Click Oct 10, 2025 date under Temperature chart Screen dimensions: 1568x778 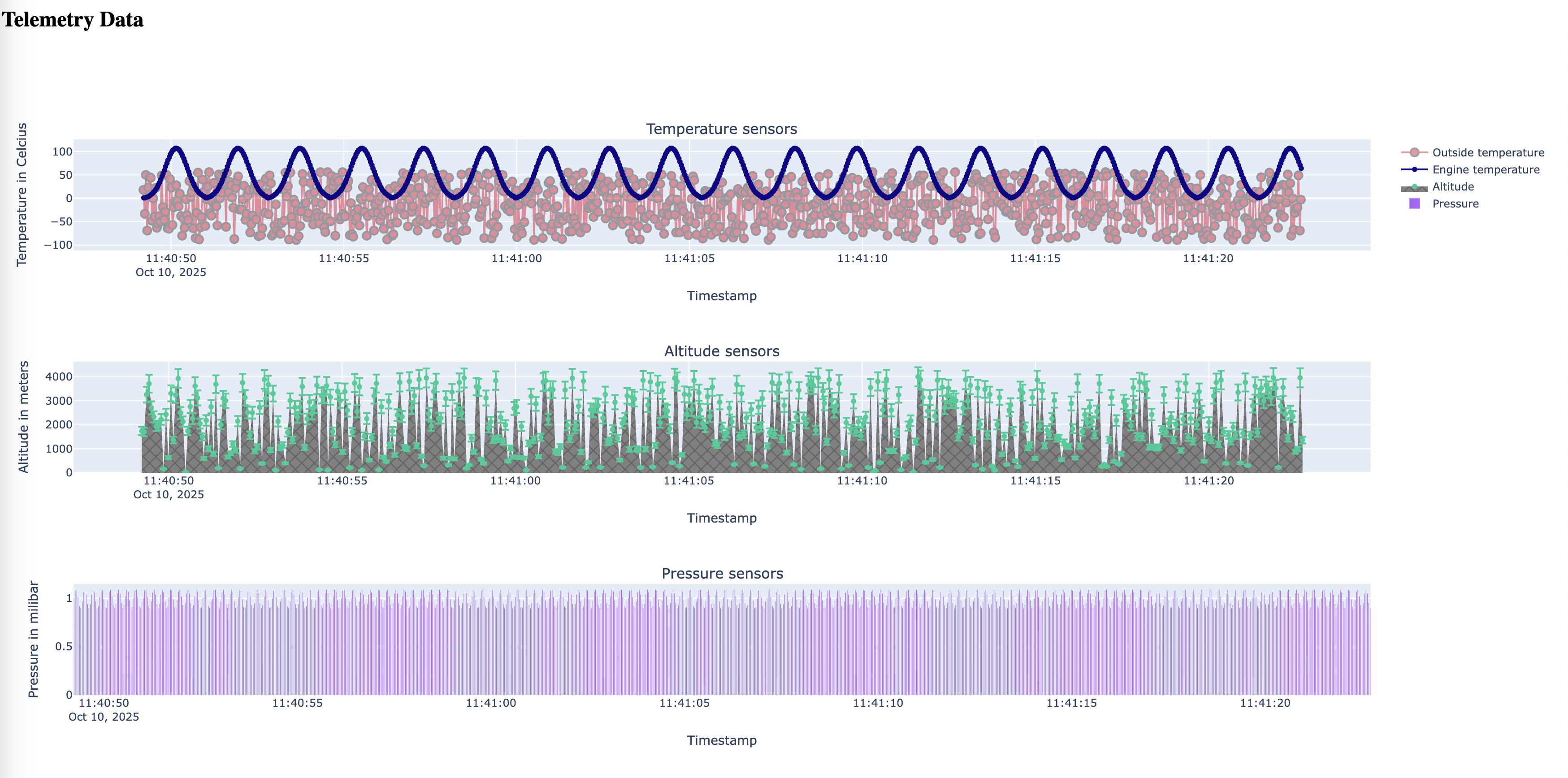(x=171, y=273)
